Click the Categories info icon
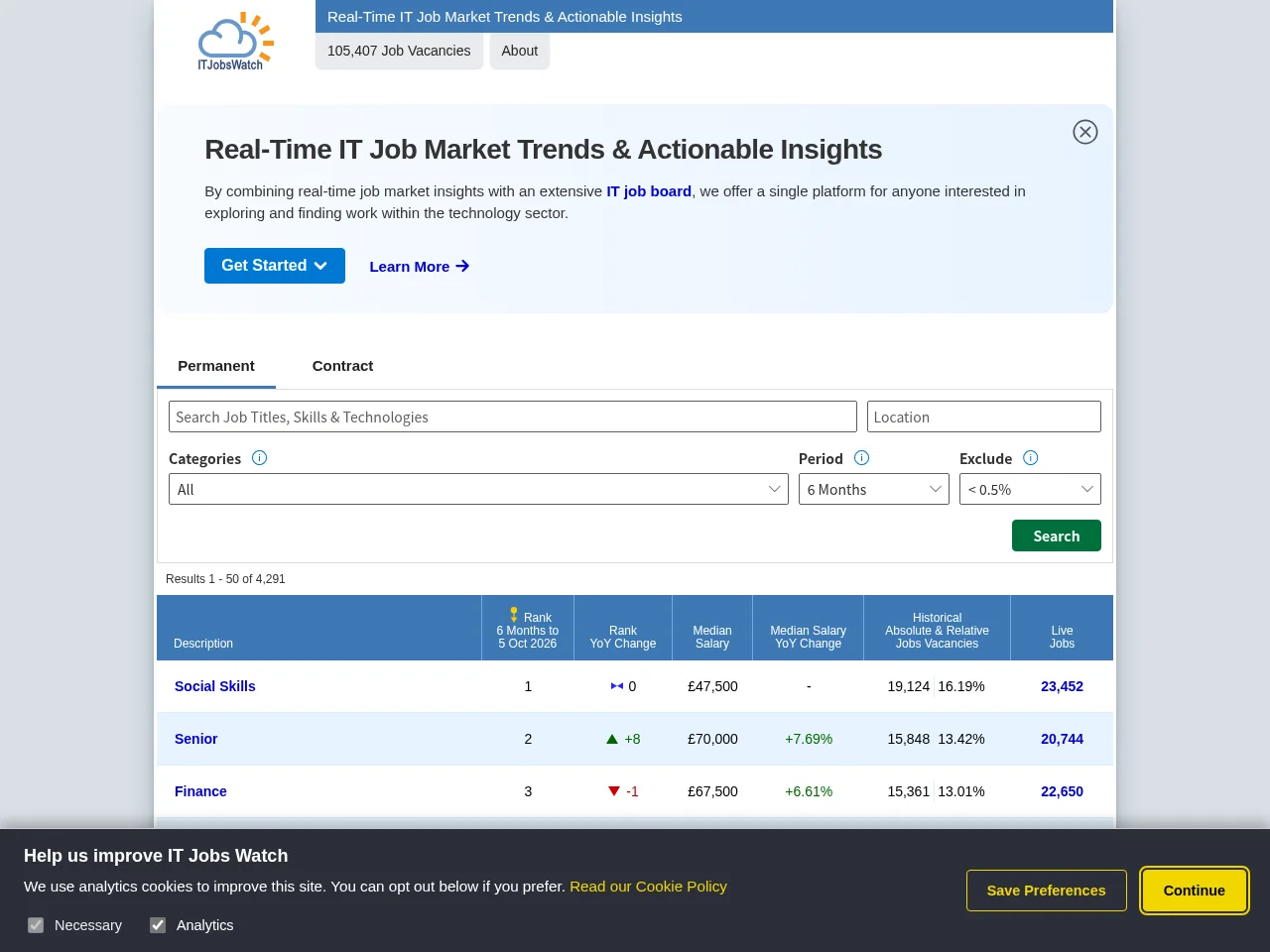1270x952 pixels. pyautogui.click(x=260, y=458)
